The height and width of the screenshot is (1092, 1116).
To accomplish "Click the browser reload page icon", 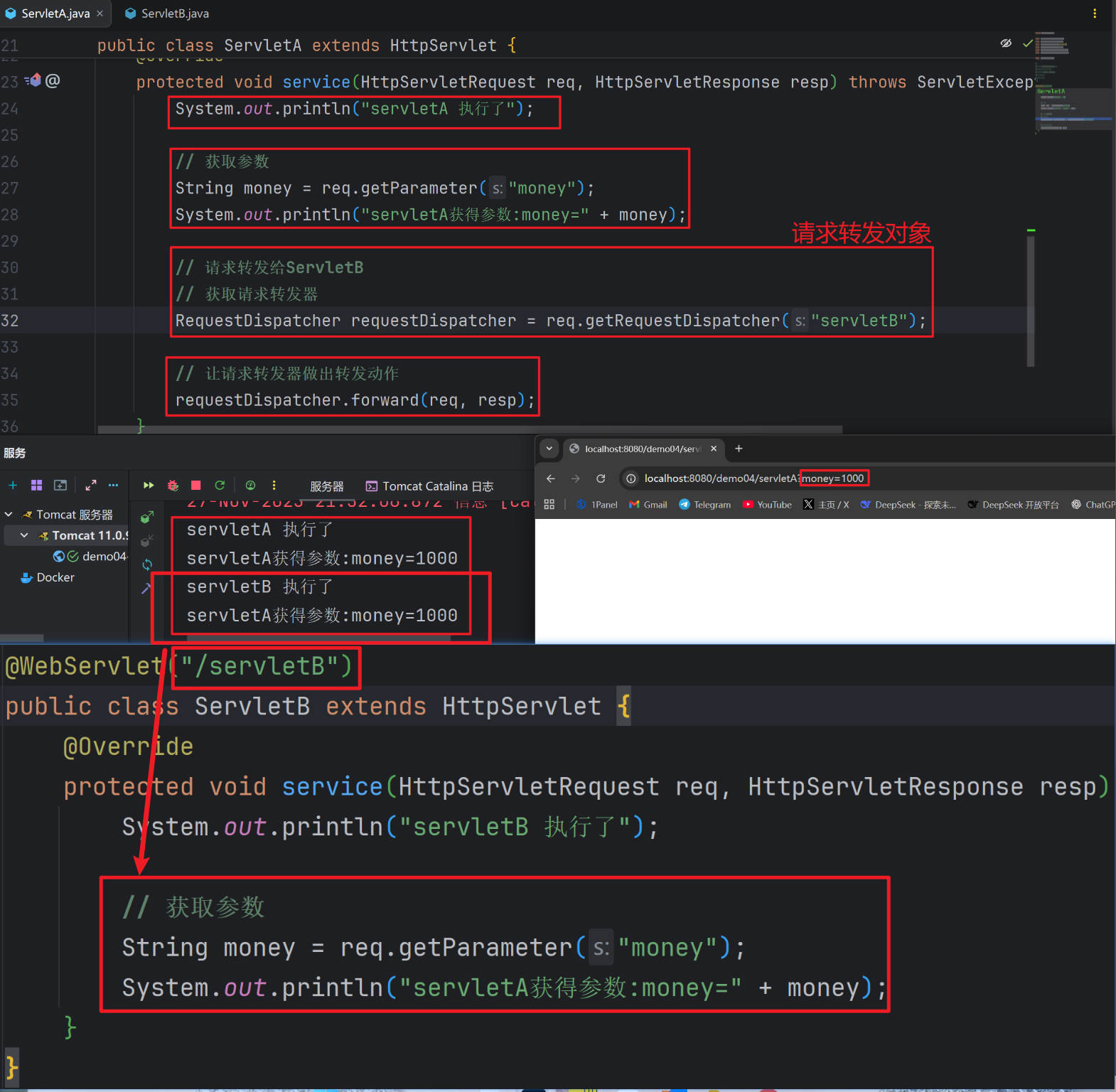I will tap(601, 478).
